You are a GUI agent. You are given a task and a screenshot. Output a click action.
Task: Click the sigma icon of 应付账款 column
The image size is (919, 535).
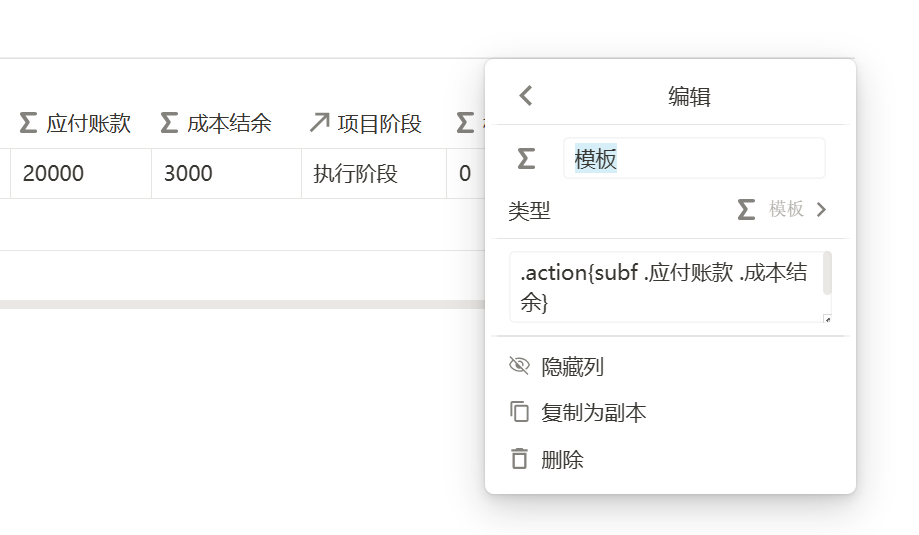click(x=28, y=123)
